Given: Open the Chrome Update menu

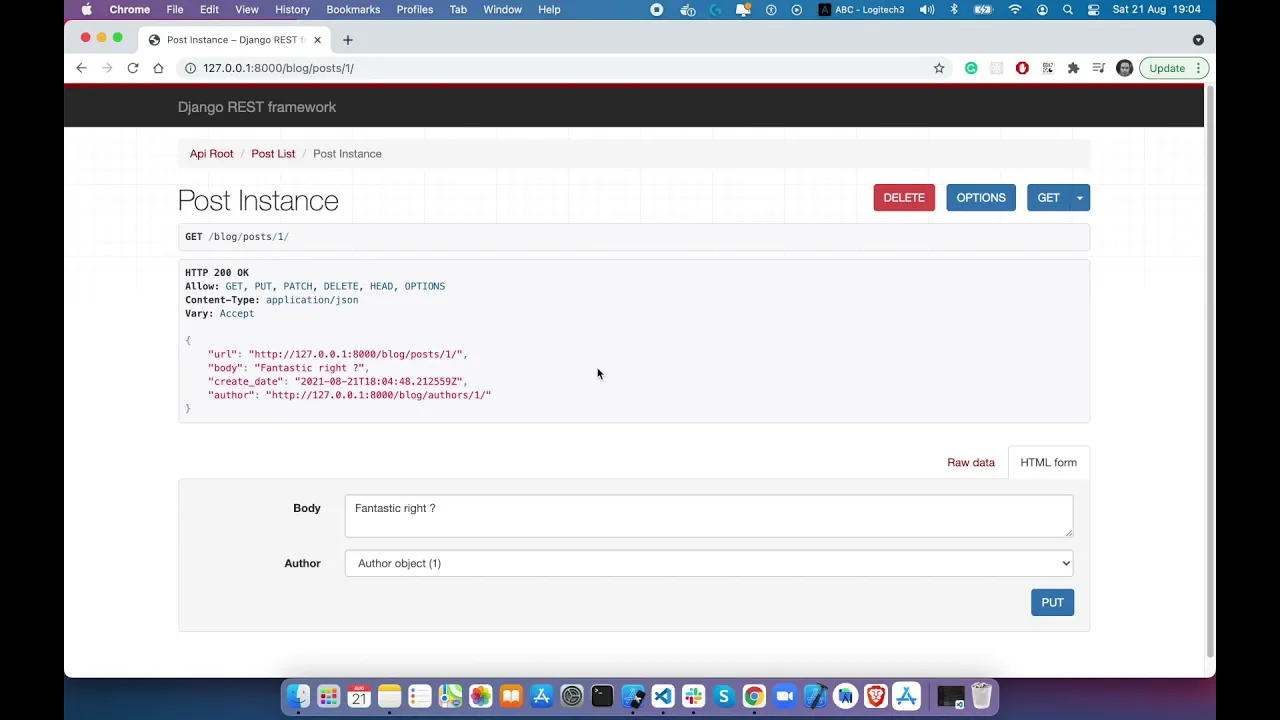Looking at the screenshot, I should pos(1174,68).
